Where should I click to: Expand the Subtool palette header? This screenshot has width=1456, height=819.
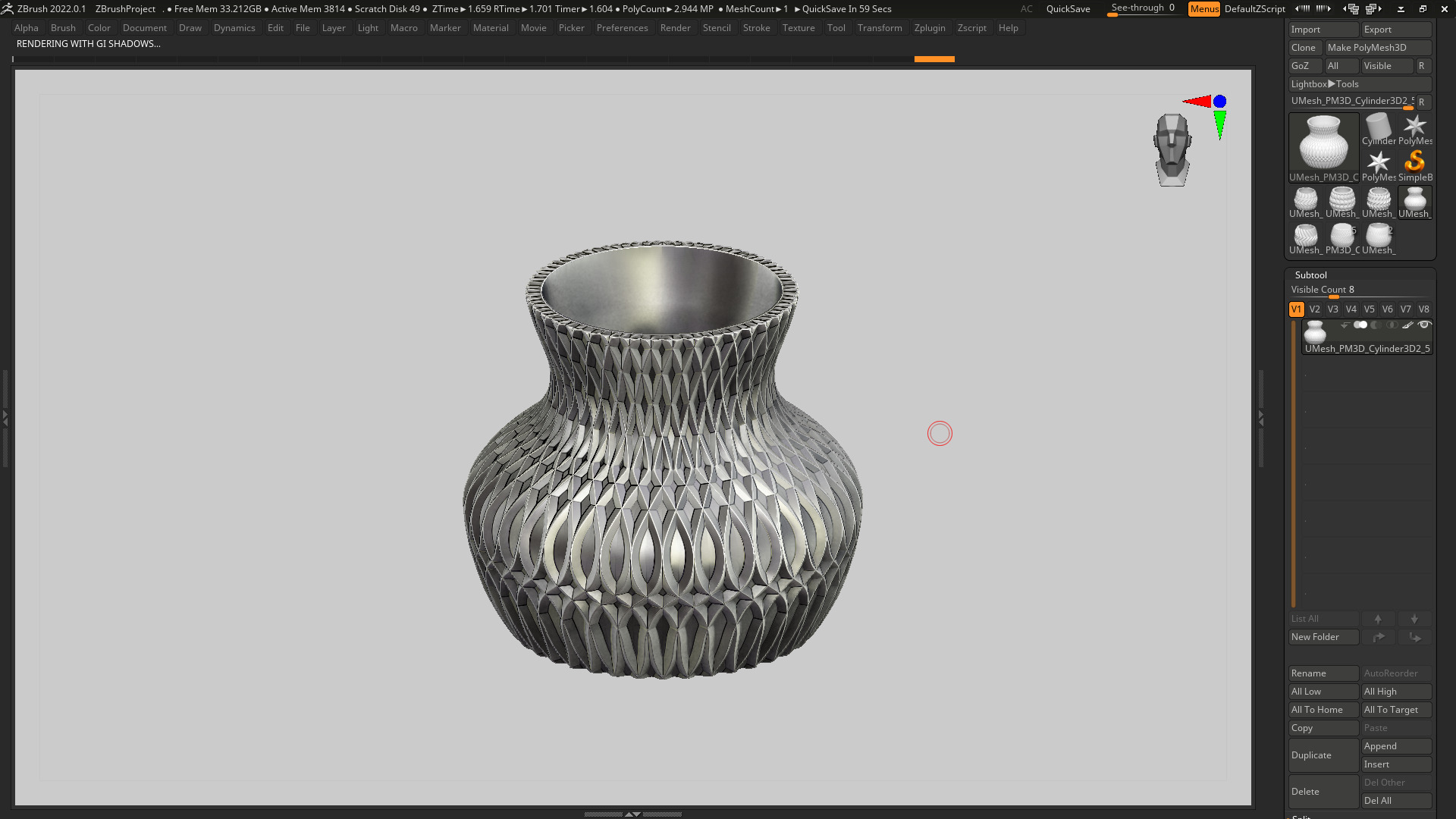(x=1310, y=275)
